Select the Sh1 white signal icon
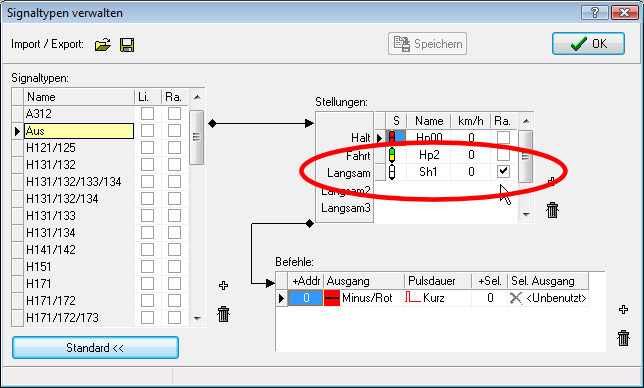 tap(392, 172)
